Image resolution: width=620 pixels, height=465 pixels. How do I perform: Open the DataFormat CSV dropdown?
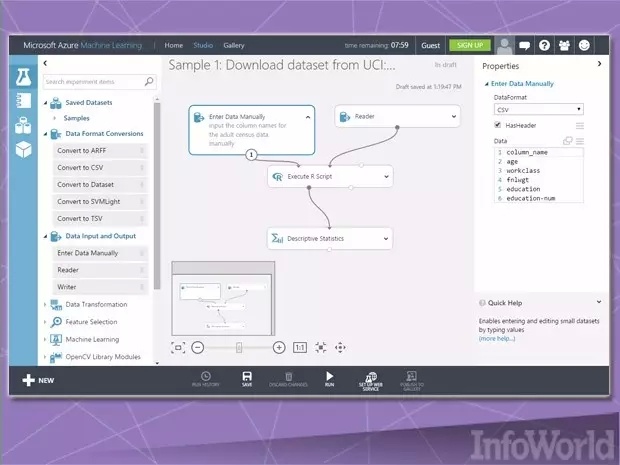[x=539, y=109]
